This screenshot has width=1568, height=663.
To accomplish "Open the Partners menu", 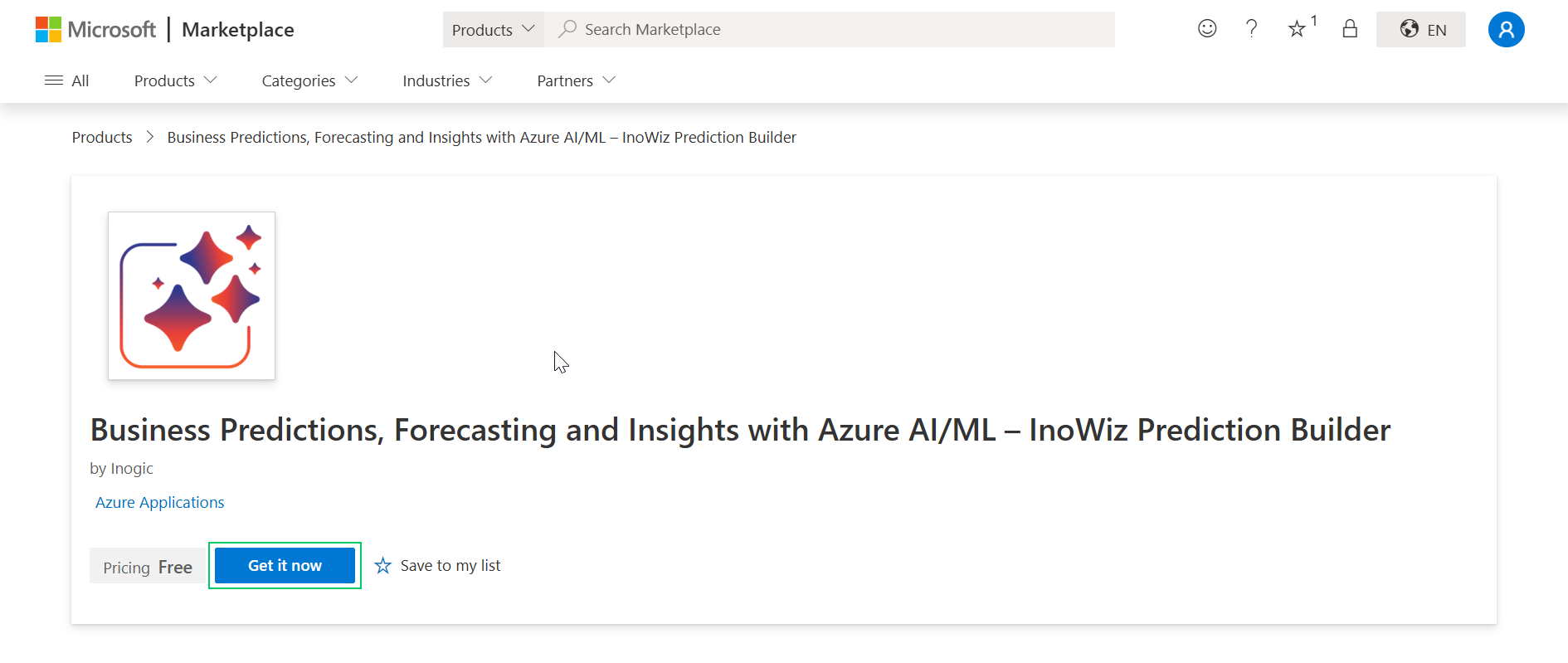I will (x=576, y=80).
